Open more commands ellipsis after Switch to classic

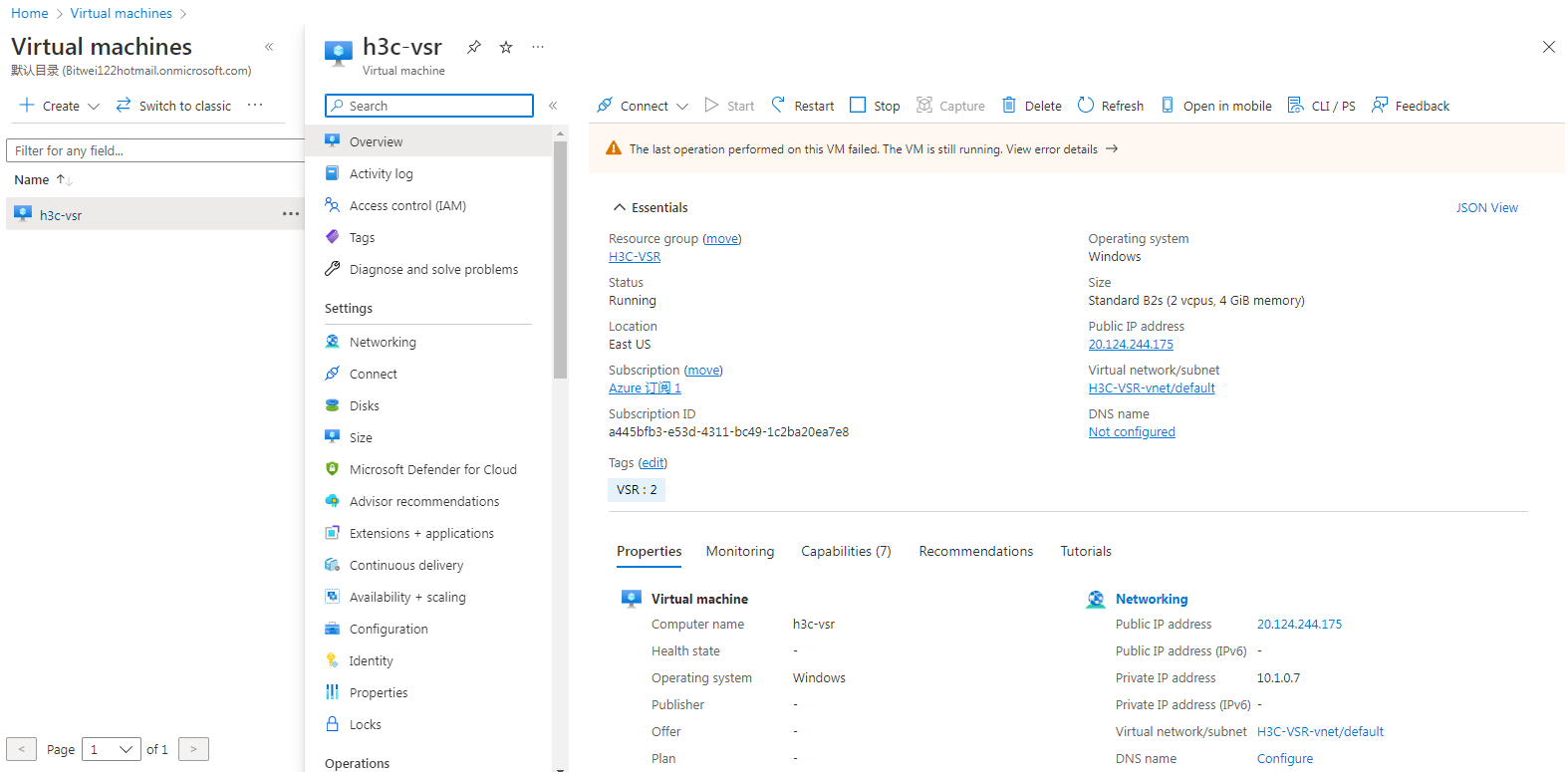coord(255,106)
